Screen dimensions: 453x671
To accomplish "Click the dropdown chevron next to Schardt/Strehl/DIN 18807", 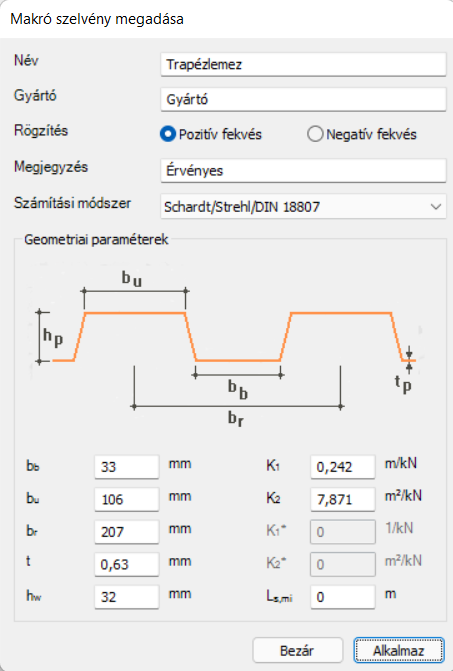I will [x=435, y=207].
